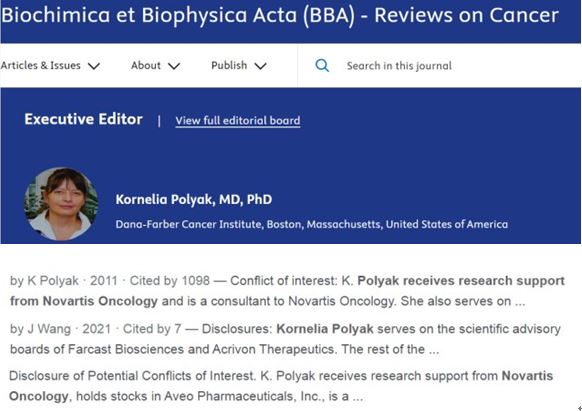Image resolution: width=582 pixels, height=411 pixels.
Task: Click Kornelia Polyak's profile photo
Action: point(61,203)
